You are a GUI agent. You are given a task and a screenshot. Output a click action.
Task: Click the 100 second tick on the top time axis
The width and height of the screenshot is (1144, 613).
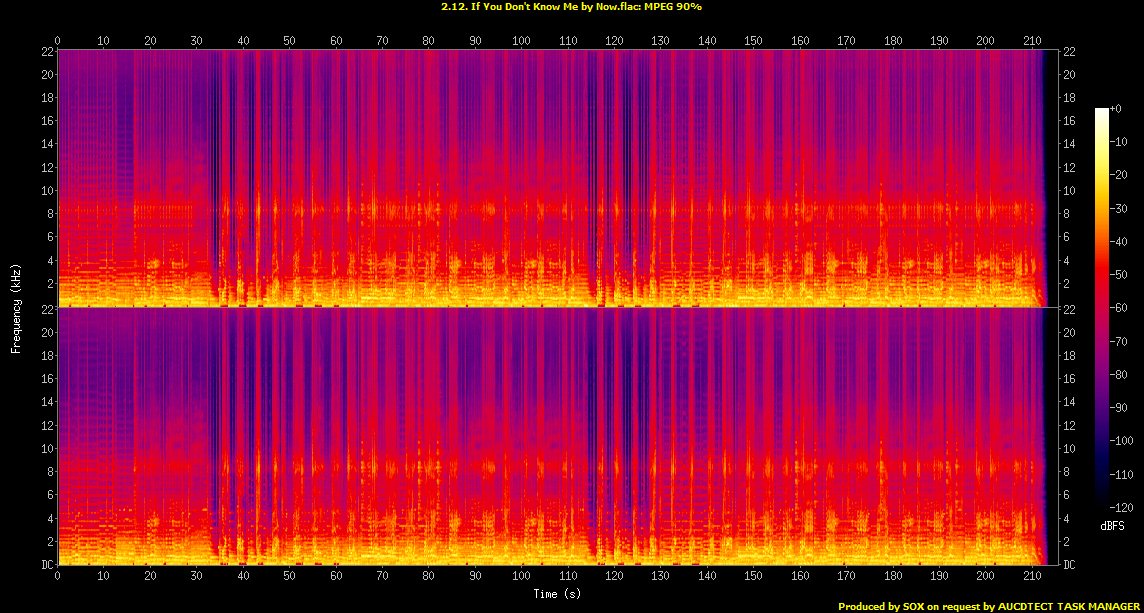click(521, 41)
